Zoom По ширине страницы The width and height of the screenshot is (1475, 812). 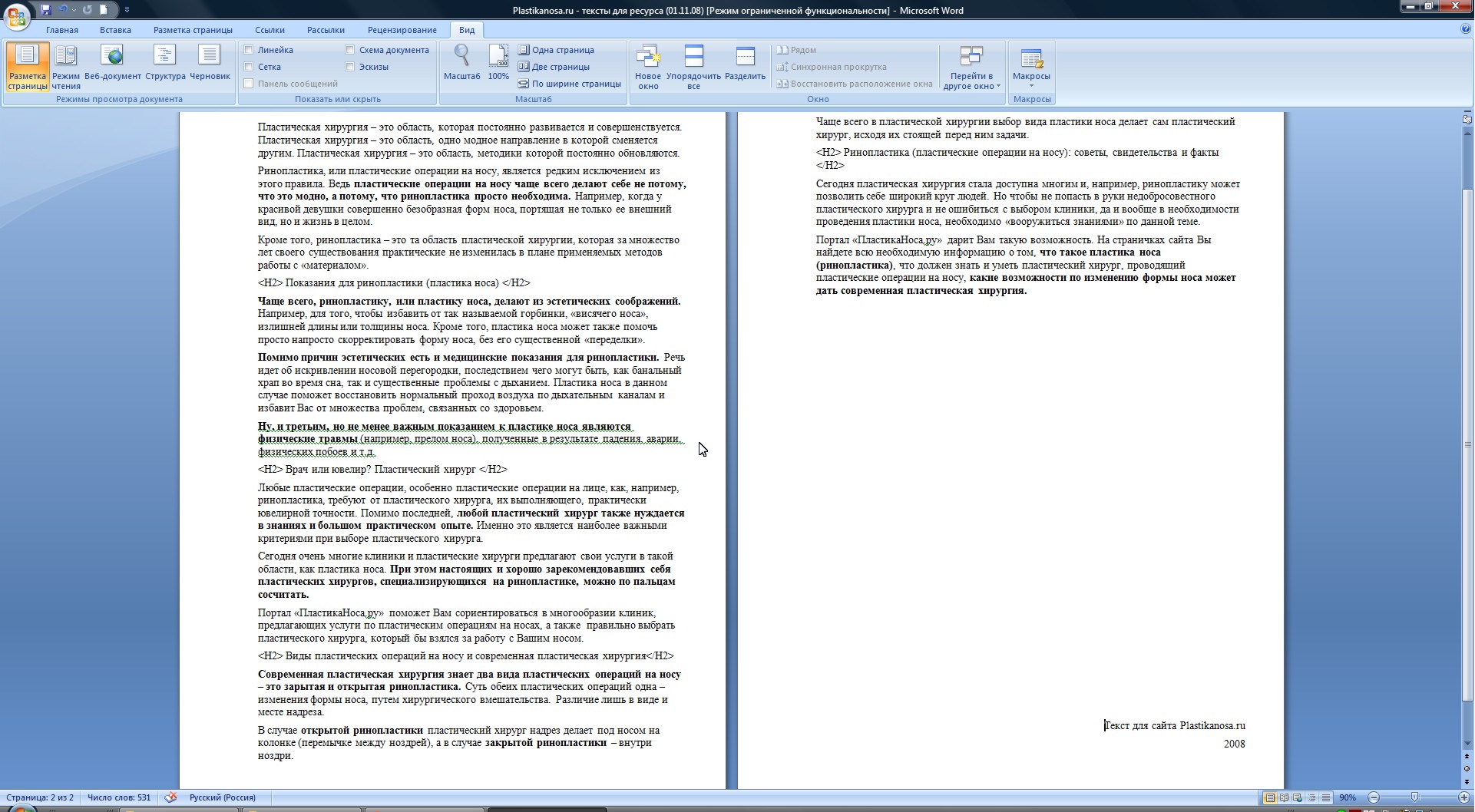pyautogui.click(x=569, y=84)
